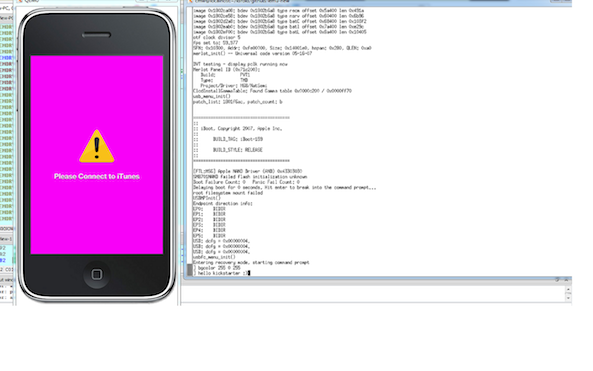The width and height of the screenshot is (593, 371).
Task: Click the gray block marker beside the prompt
Action: (189, 270)
